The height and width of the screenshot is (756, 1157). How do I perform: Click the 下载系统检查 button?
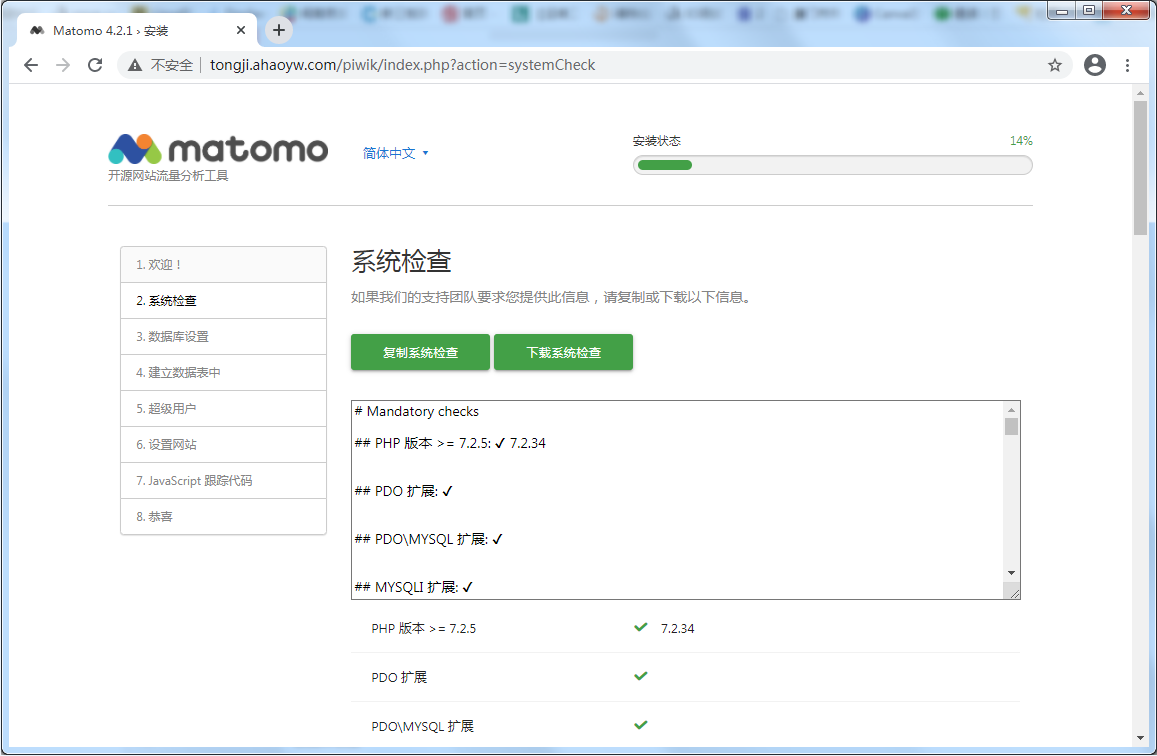(563, 353)
